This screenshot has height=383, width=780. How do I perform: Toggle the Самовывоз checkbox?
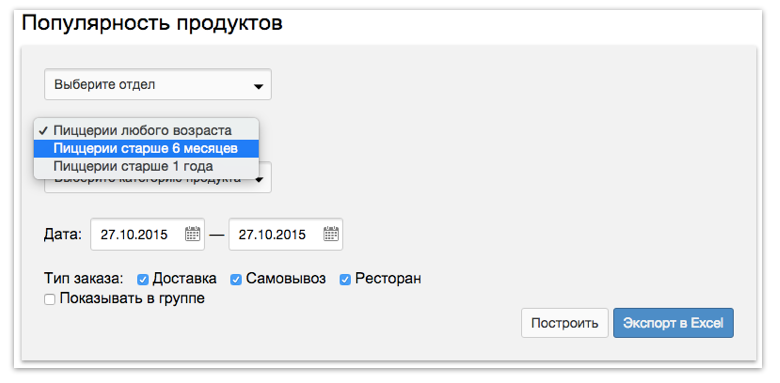[x=236, y=280]
